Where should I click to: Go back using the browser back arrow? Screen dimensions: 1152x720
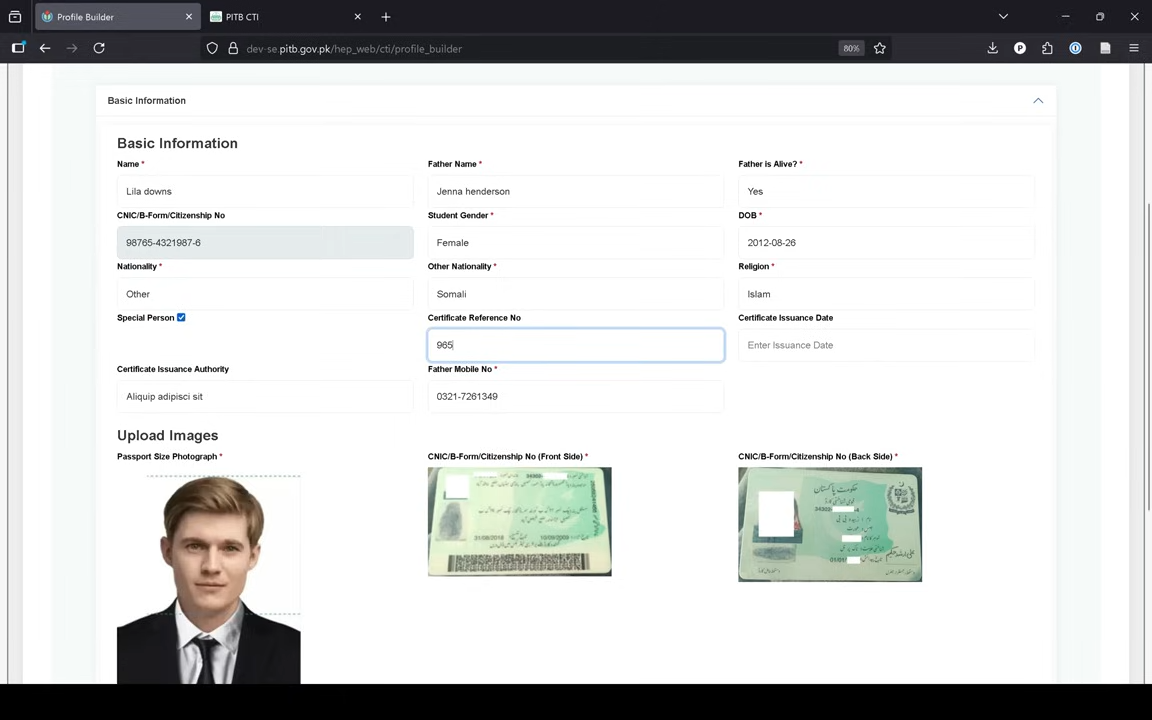point(45,48)
